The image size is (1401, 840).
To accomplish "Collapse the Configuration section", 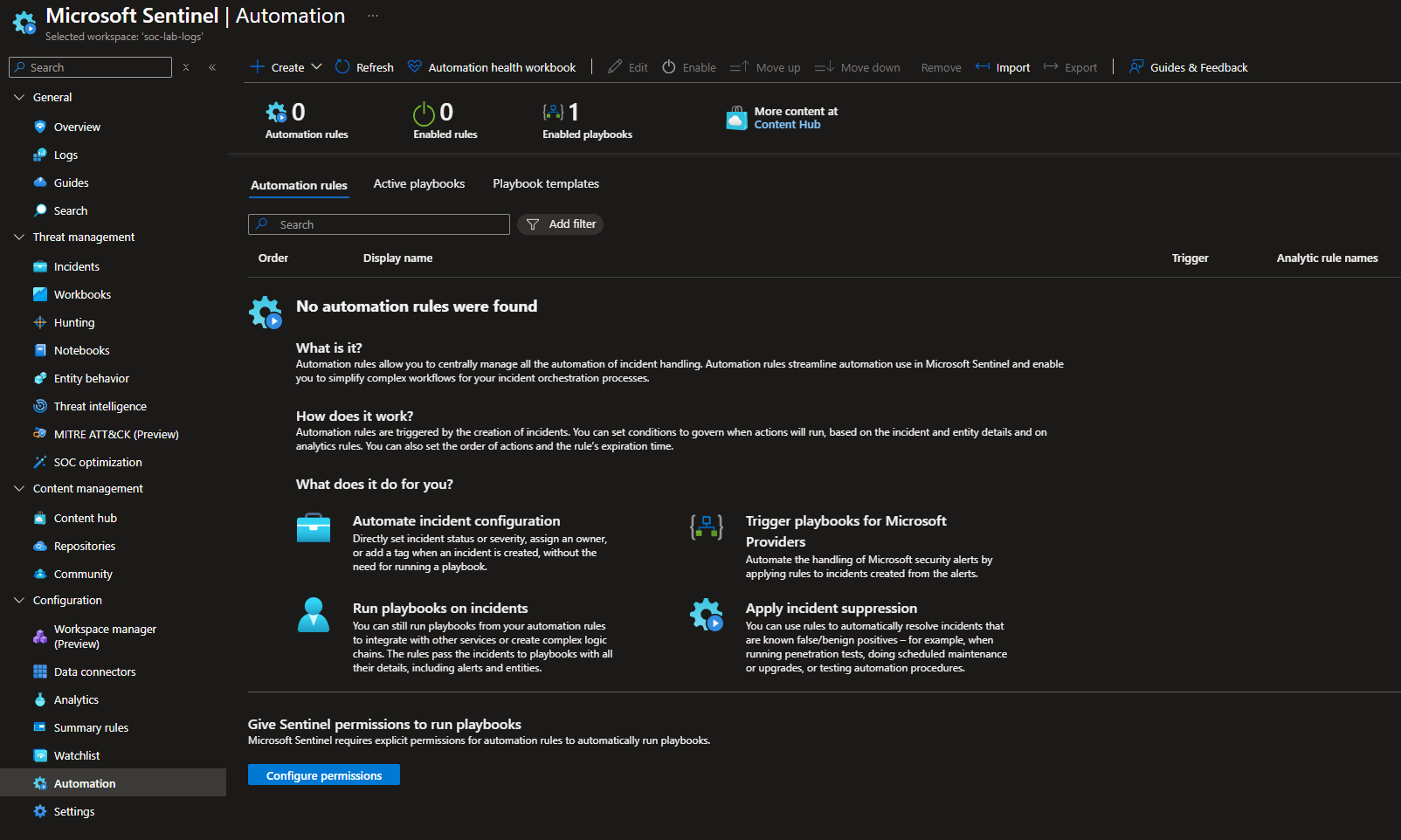I will click(19, 600).
